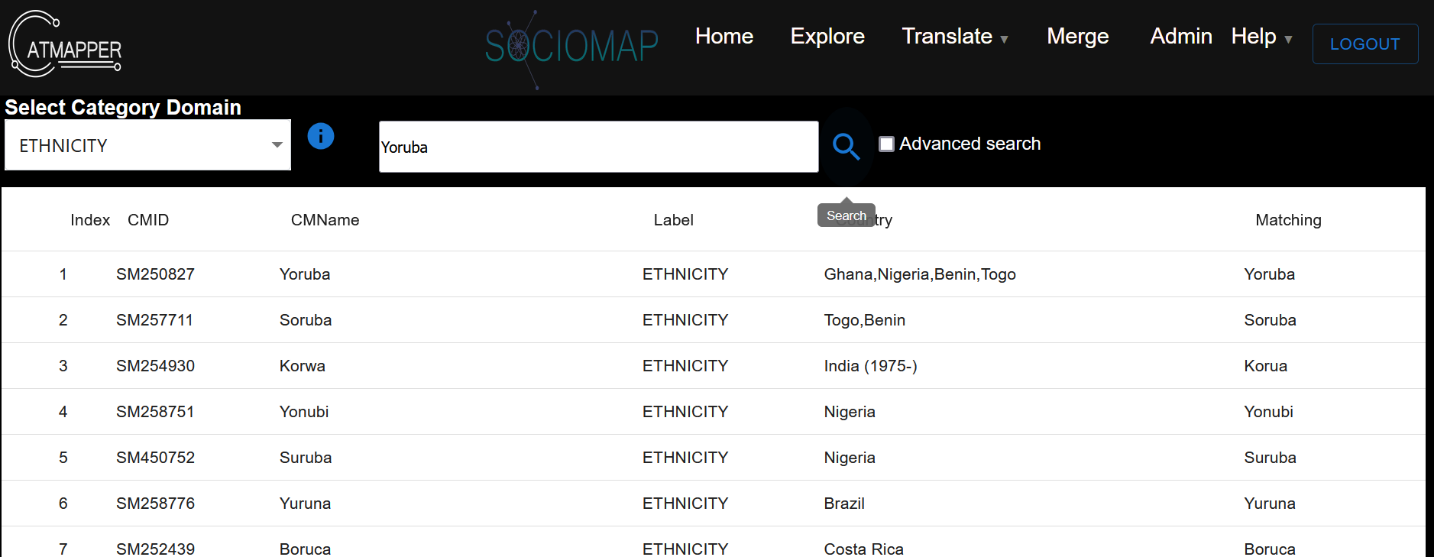Click the magnifying glass search icon

pyautogui.click(x=846, y=147)
